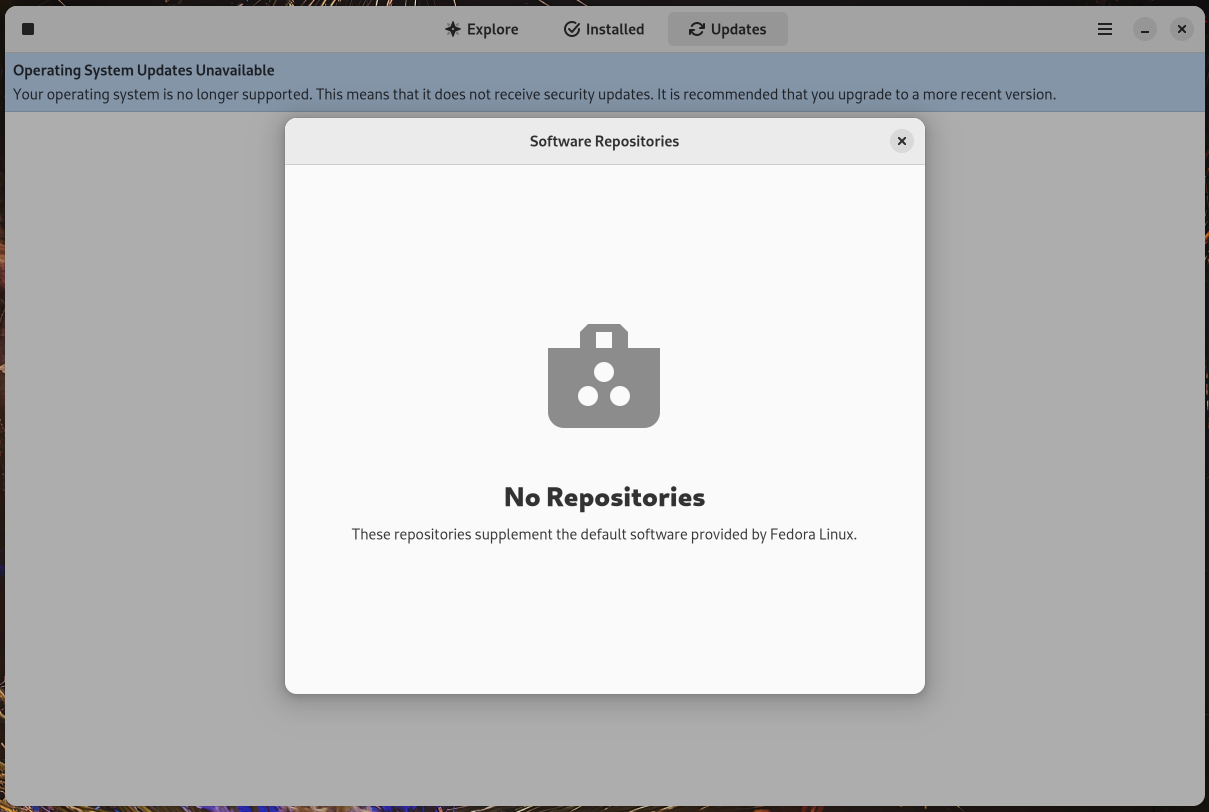Click the X on the Software Repositories dialog
1209x812 pixels.
pos(901,141)
